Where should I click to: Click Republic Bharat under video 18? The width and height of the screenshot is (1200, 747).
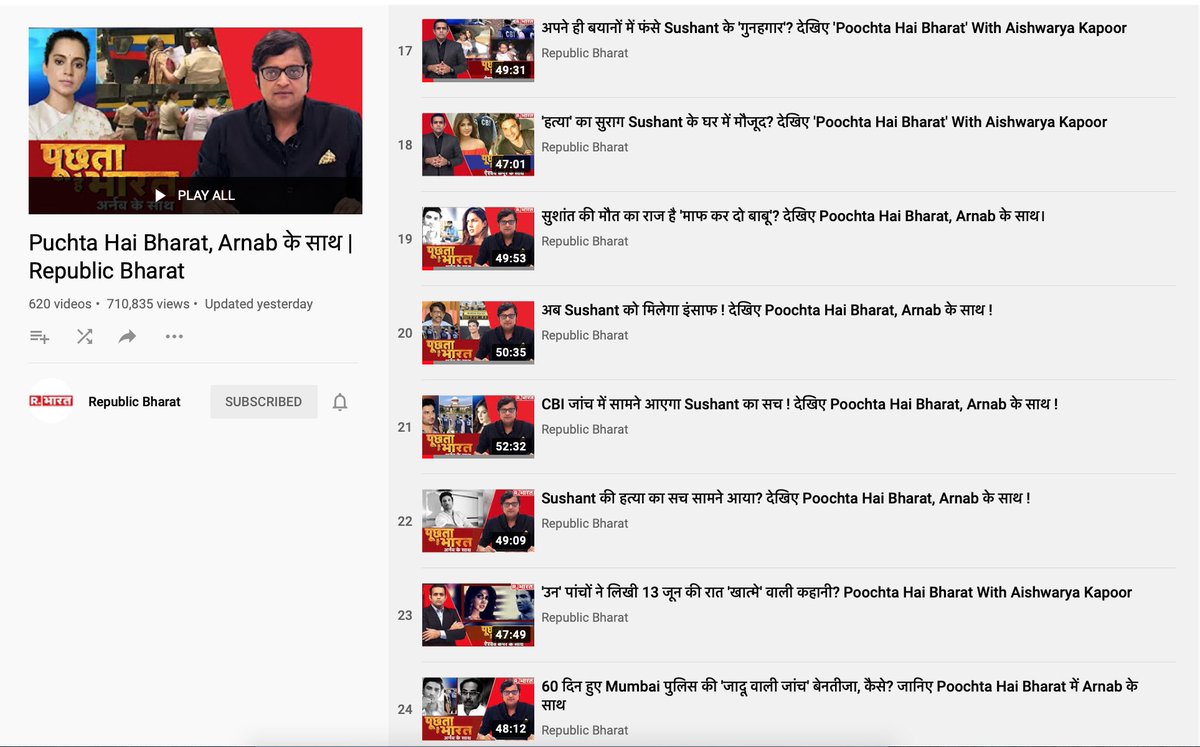(585, 147)
